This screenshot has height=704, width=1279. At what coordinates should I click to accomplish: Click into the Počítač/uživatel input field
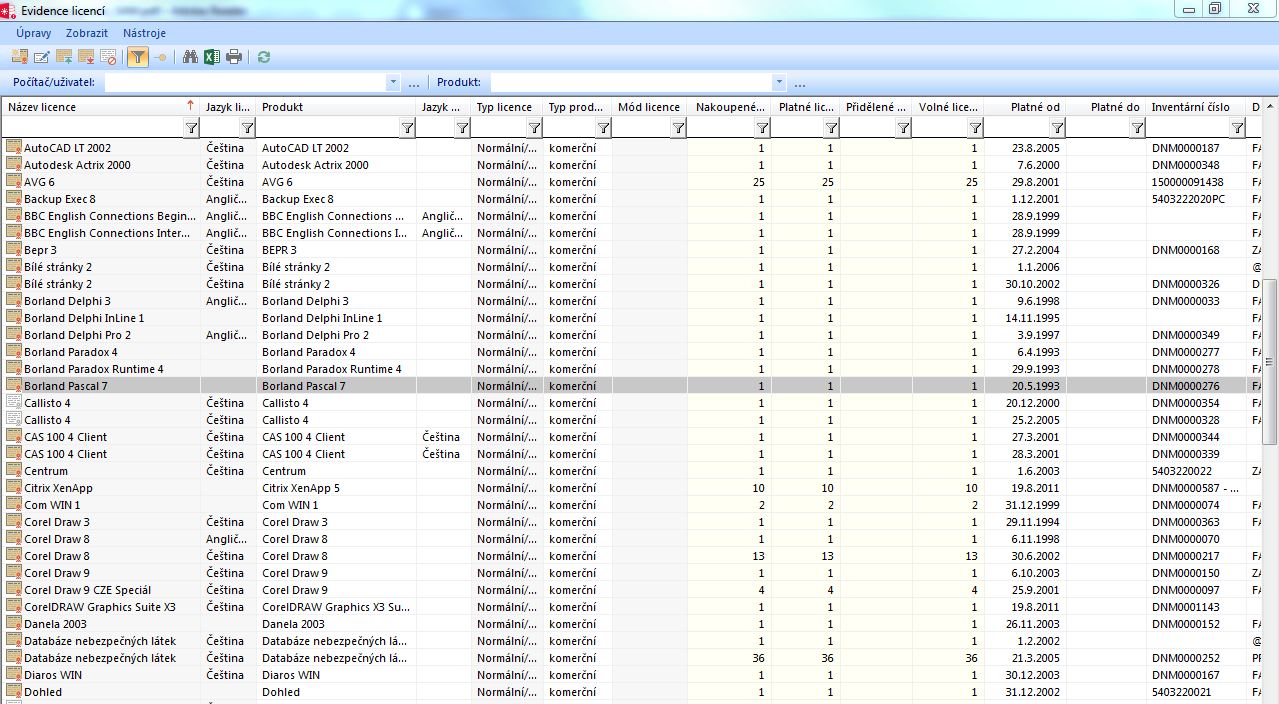[245, 82]
